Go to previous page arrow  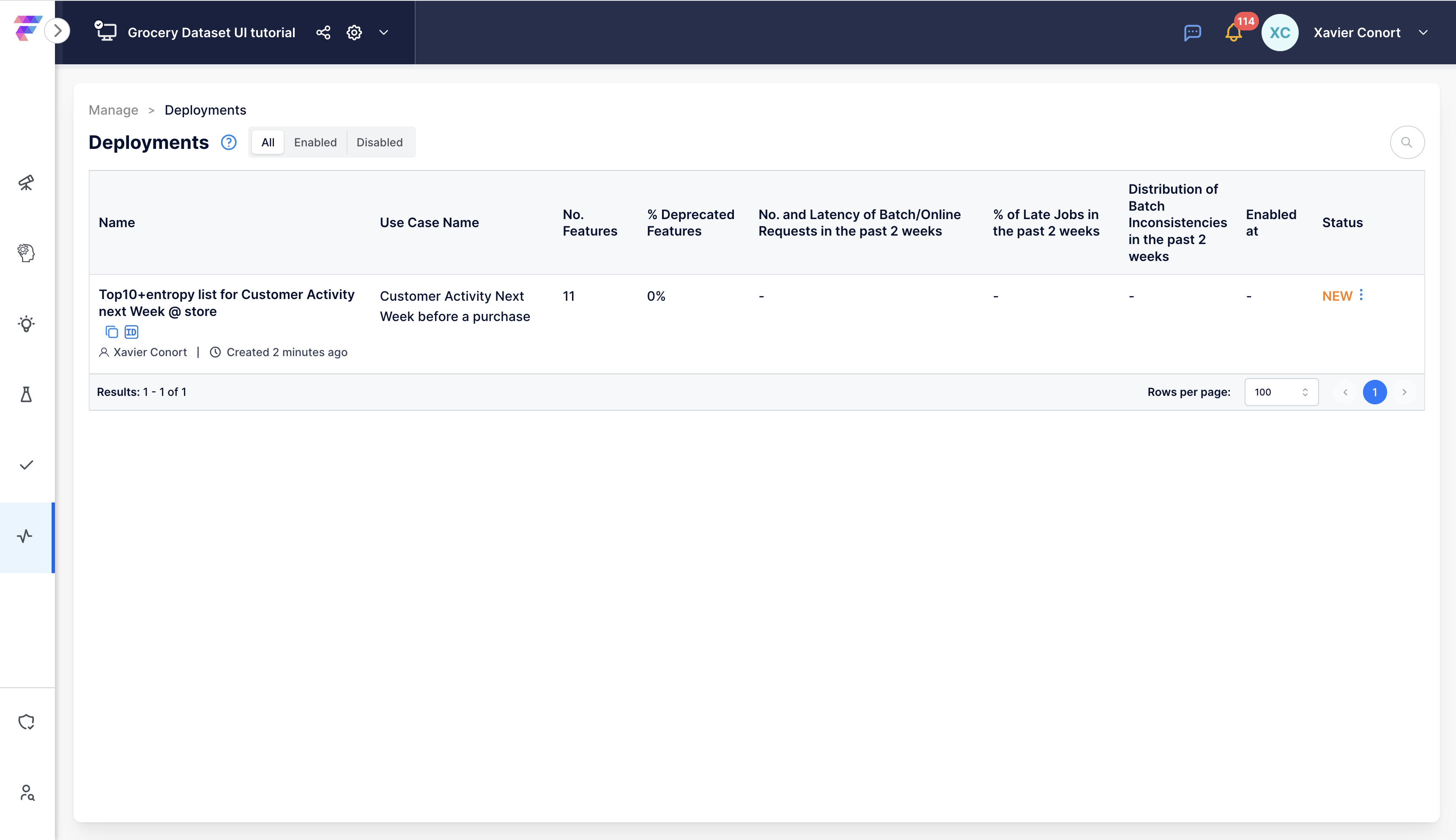point(1345,393)
